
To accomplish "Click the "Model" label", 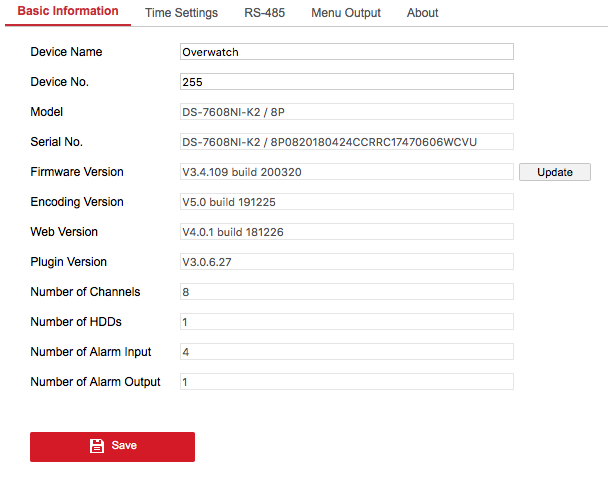I will [x=47, y=112].
